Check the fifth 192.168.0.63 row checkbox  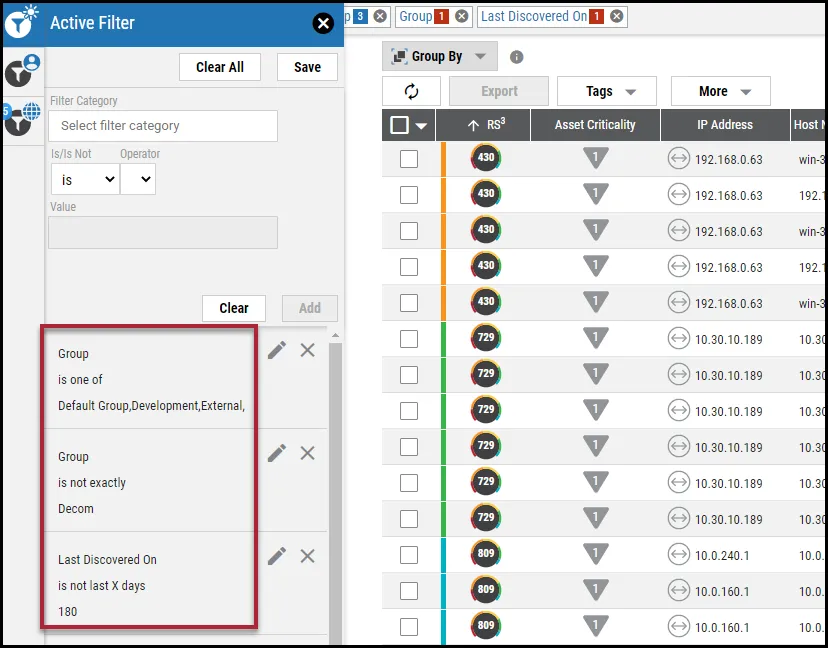(x=409, y=303)
